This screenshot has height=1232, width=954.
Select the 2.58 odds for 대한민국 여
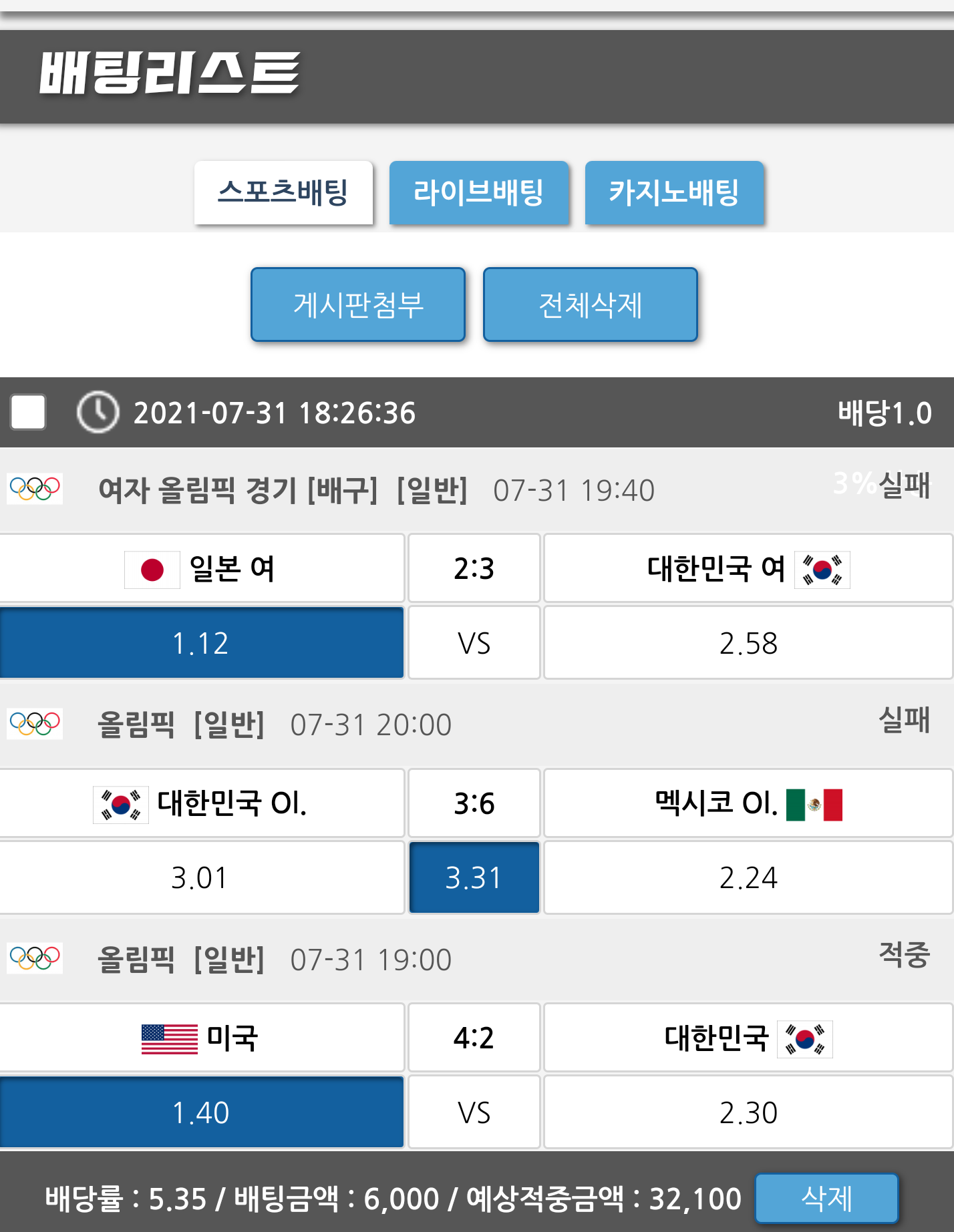[x=748, y=643]
